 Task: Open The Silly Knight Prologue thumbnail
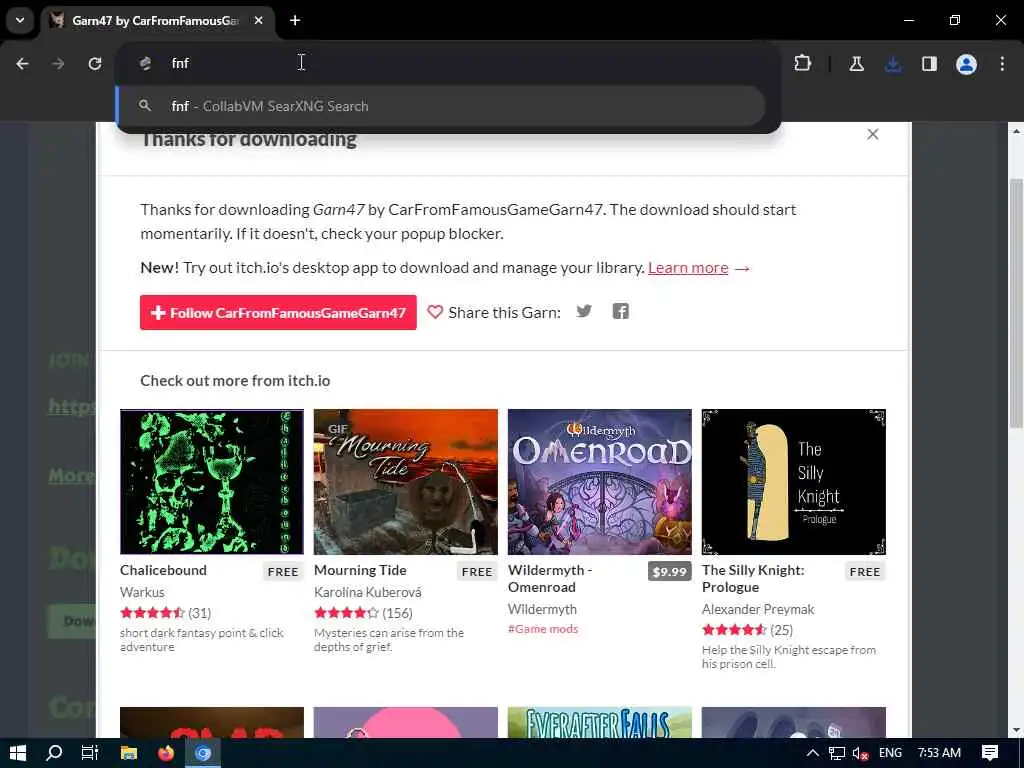[x=793, y=482]
